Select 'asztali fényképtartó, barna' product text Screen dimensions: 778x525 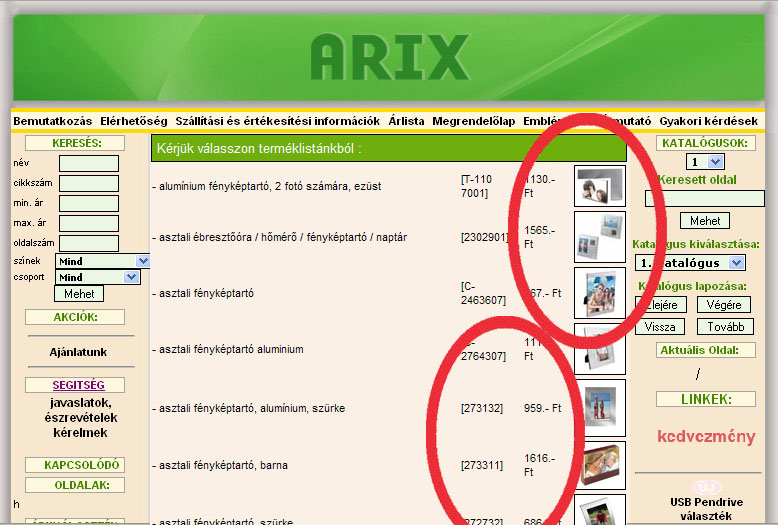click(220, 465)
